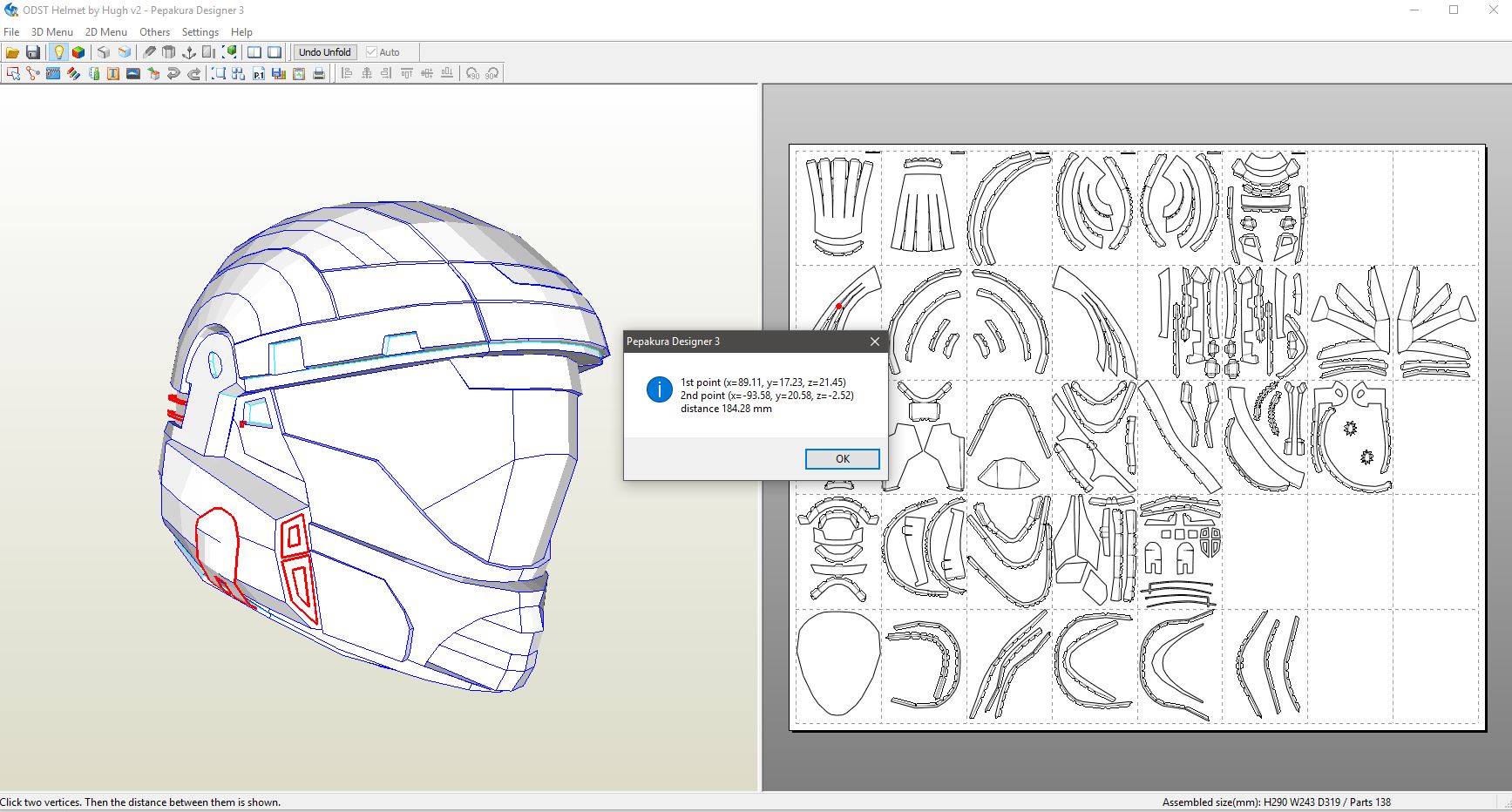This screenshot has height=812, width=1512.
Task: Click the anchor icon in top toolbar
Action: pyautogui.click(x=189, y=52)
